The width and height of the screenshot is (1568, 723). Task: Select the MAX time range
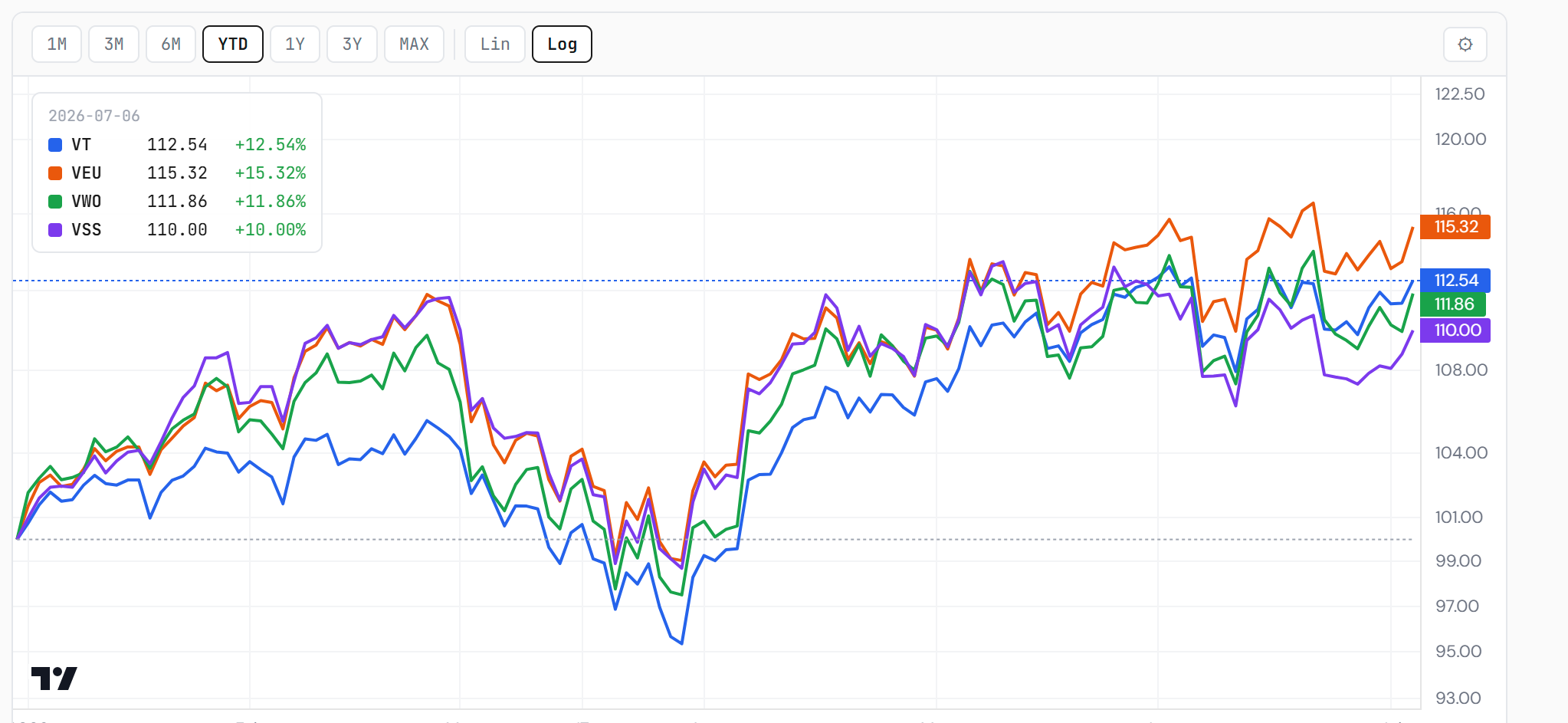[414, 44]
